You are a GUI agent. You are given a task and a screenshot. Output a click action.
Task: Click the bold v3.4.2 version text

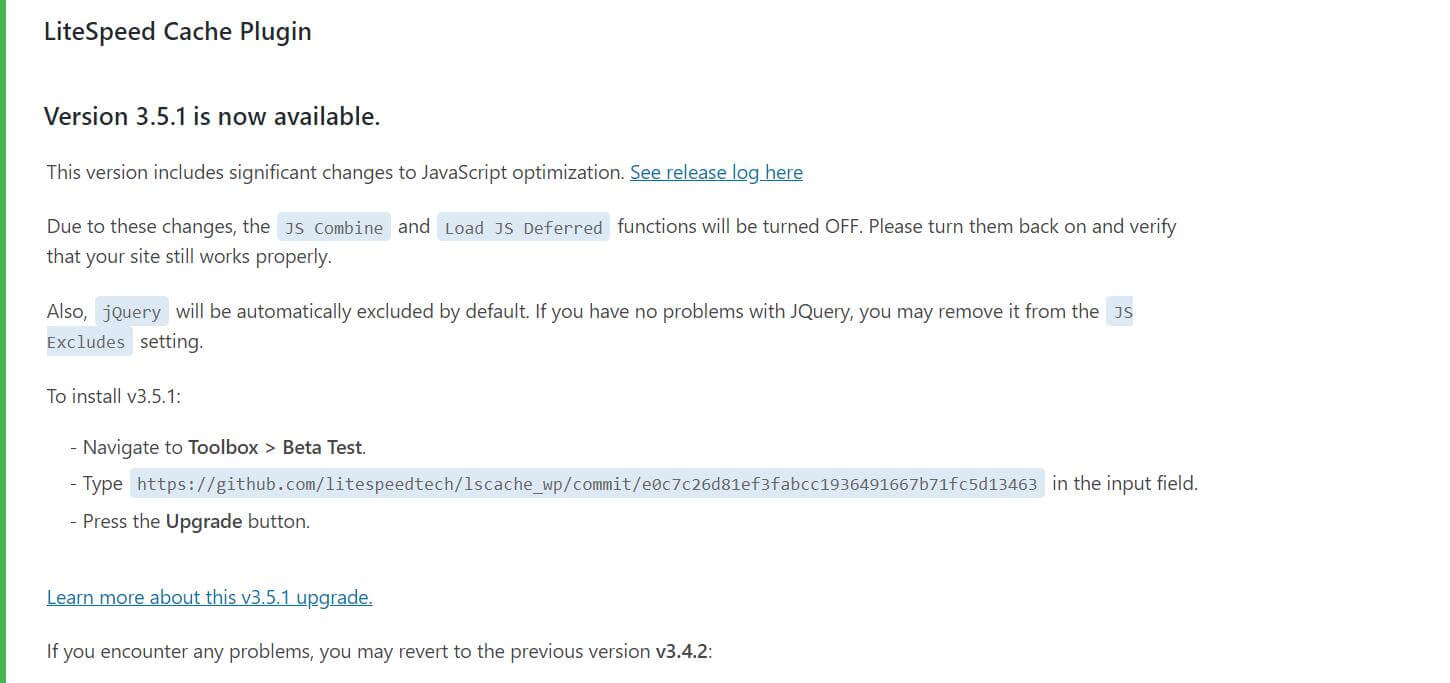pyautogui.click(x=681, y=652)
